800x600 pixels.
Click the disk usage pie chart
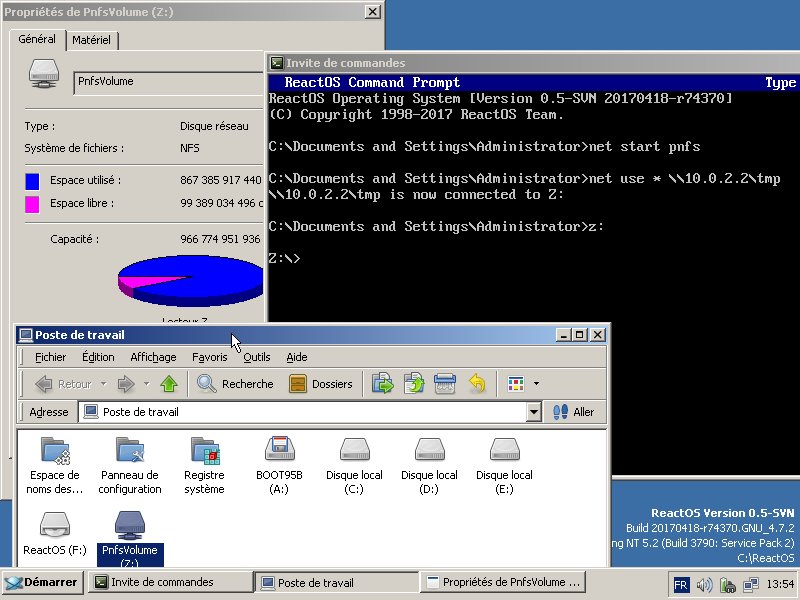point(190,281)
